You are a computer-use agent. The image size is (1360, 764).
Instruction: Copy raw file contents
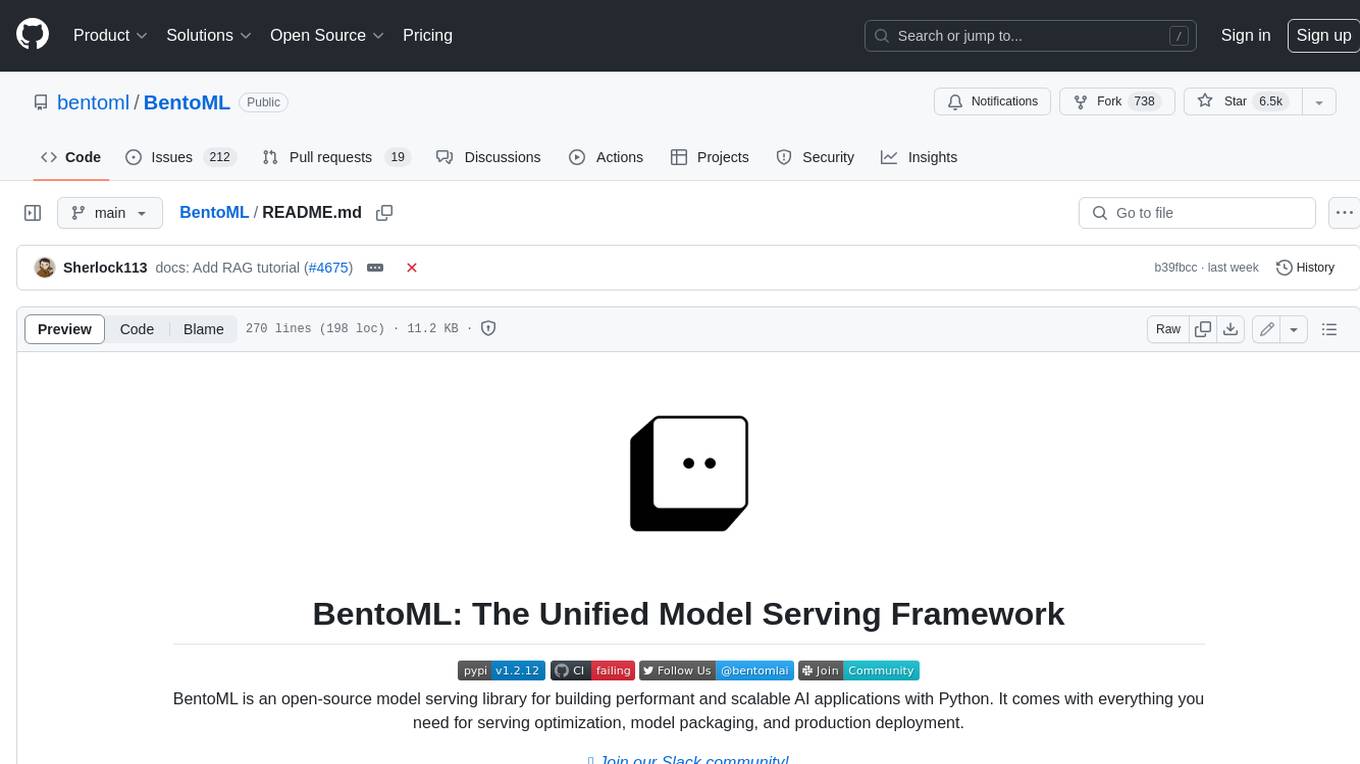tap(1203, 329)
